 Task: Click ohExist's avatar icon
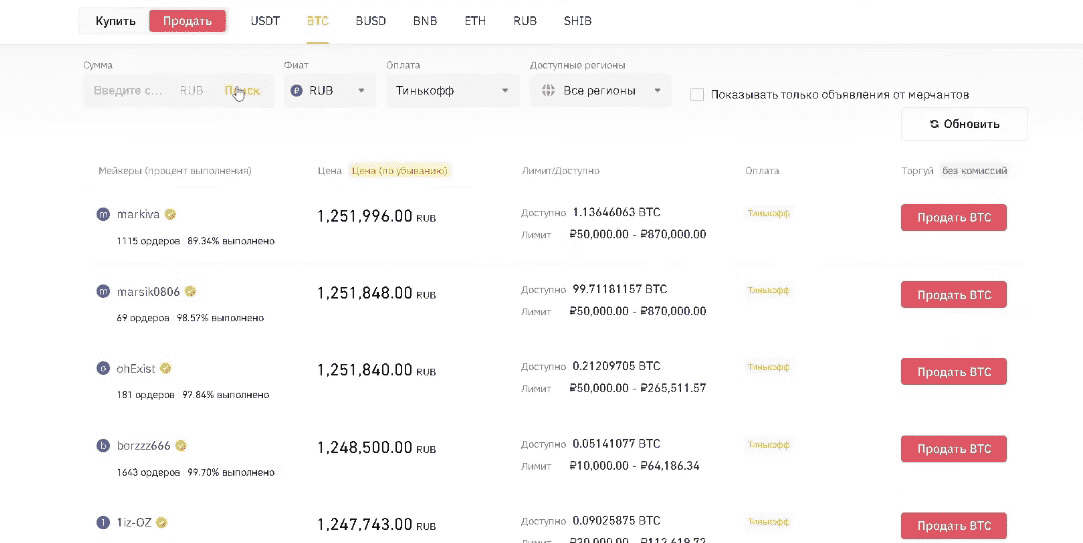[103, 369]
